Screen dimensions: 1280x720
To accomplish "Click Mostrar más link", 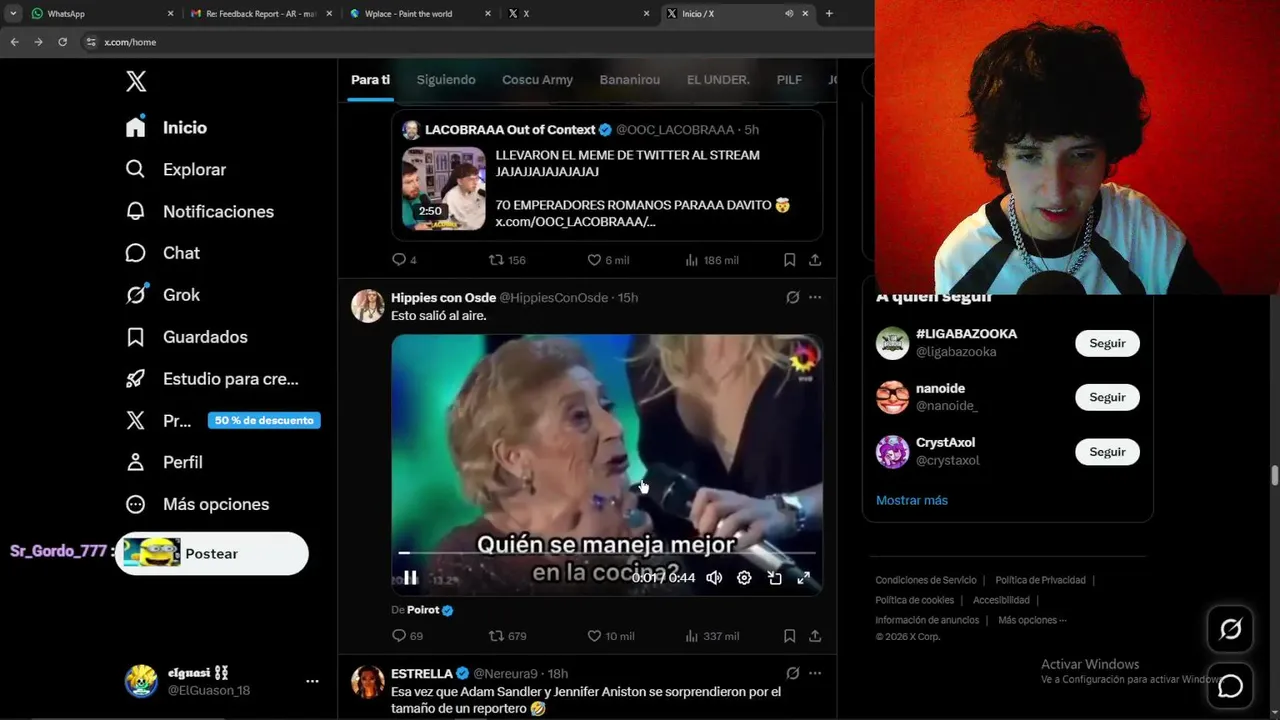I will (x=912, y=500).
